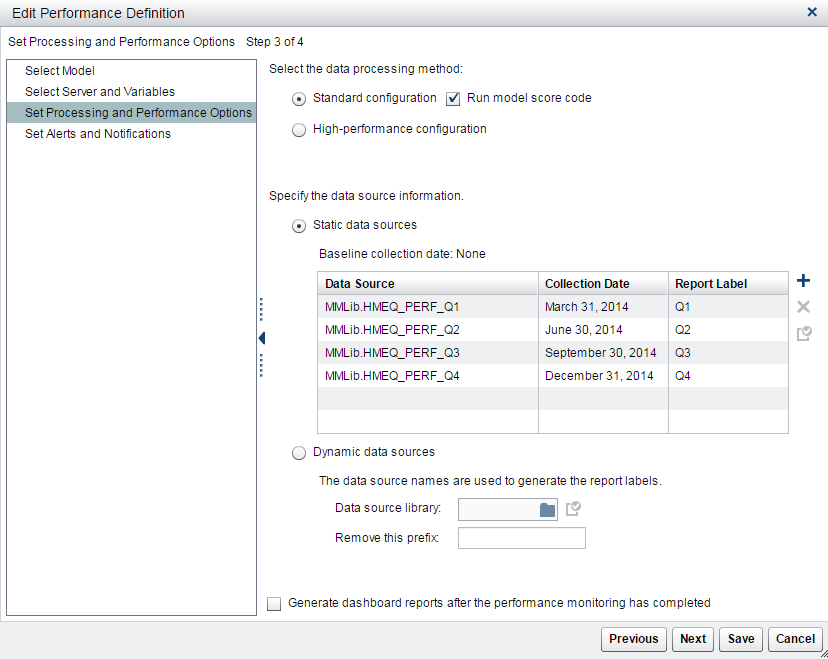
Task: Enable Generate dashboard reports after monitoring
Action: (274, 603)
